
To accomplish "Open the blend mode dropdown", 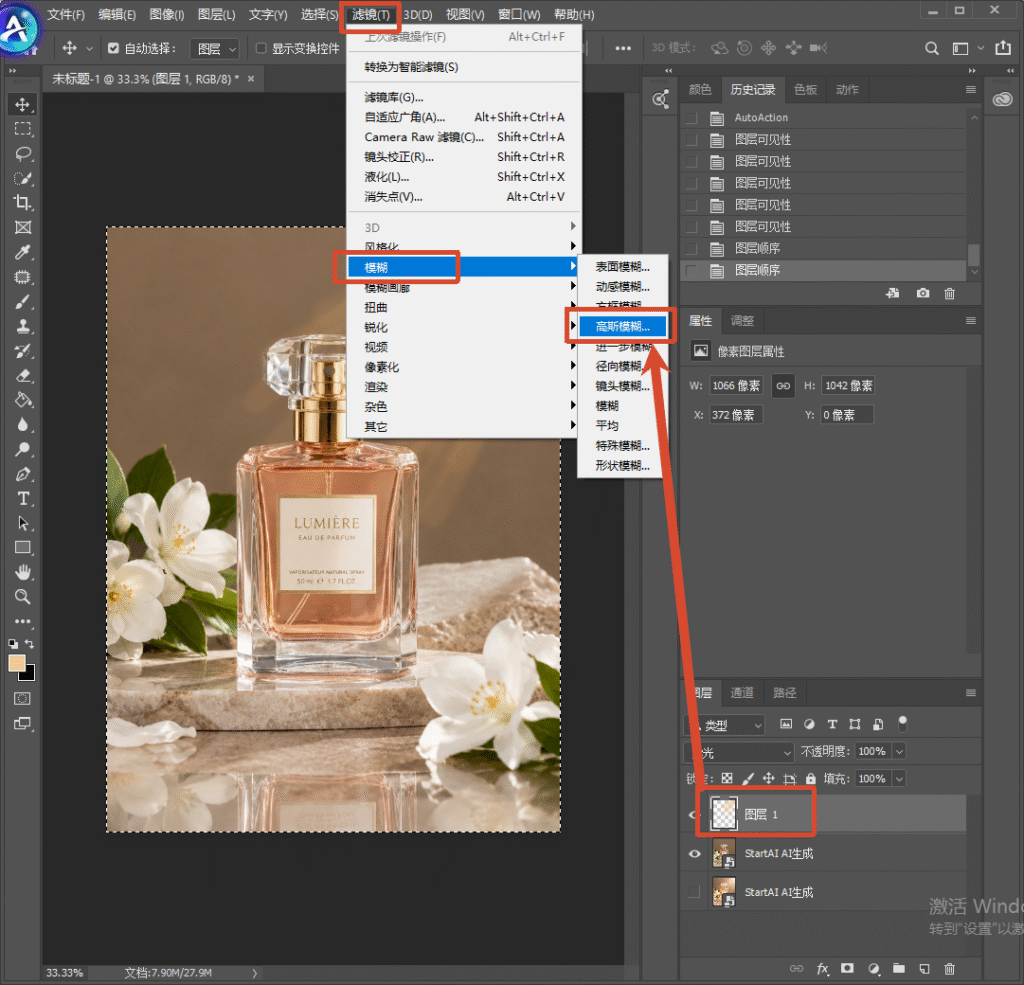I will point(739,752).
